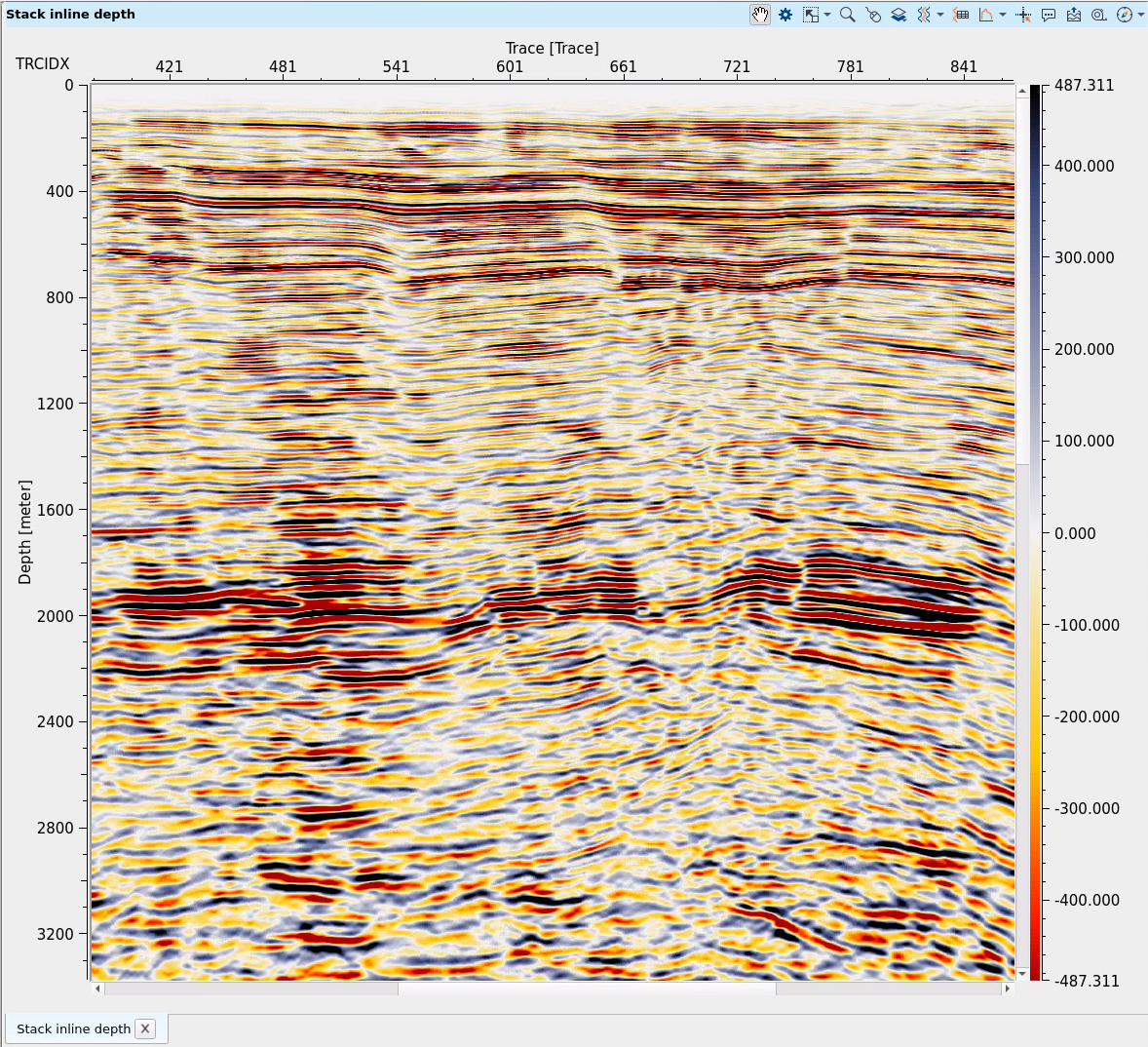Activate the zoom magnifier tool
1148x1047 pixels.
pos(848,15)
